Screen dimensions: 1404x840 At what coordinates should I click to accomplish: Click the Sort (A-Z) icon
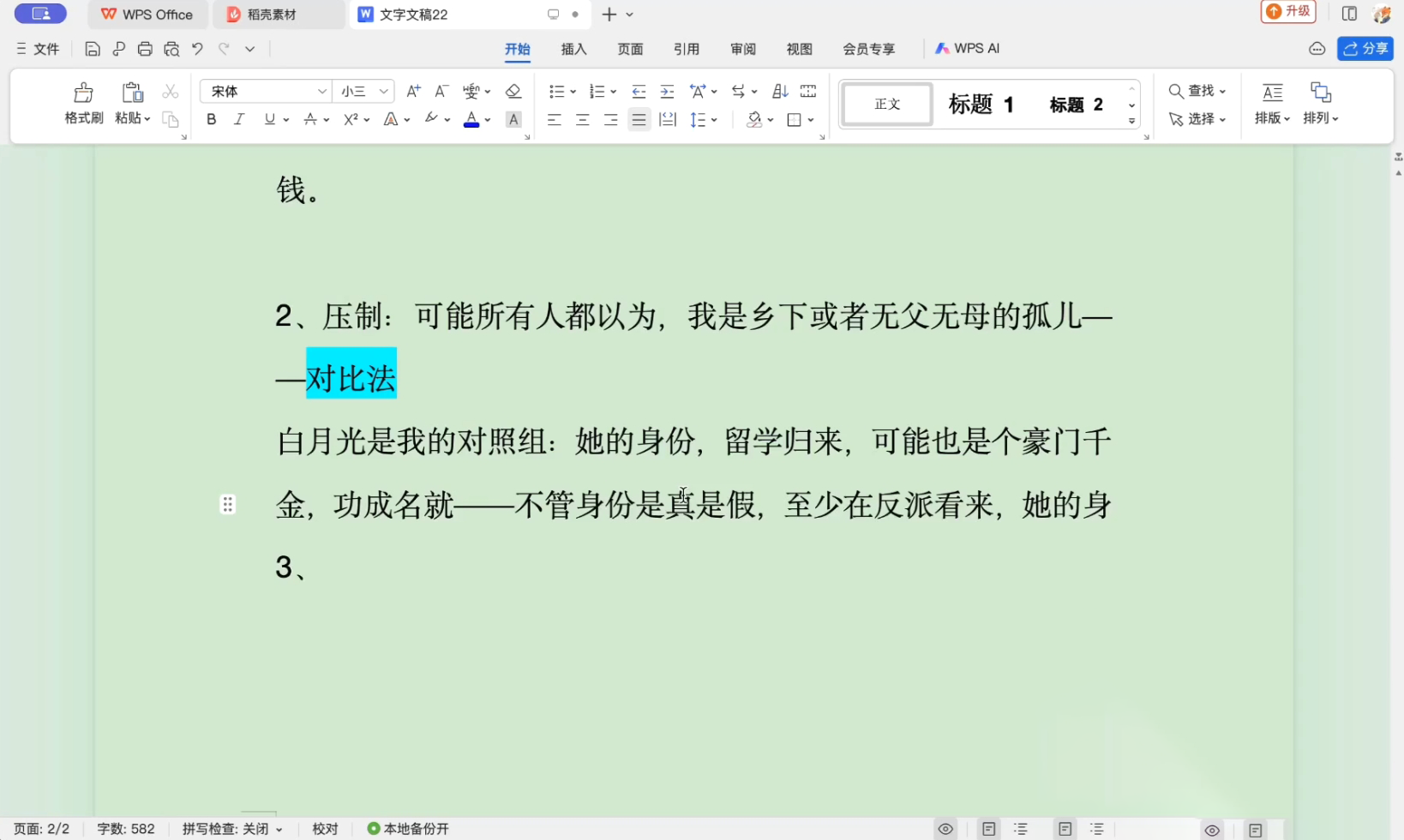point(780,91)
